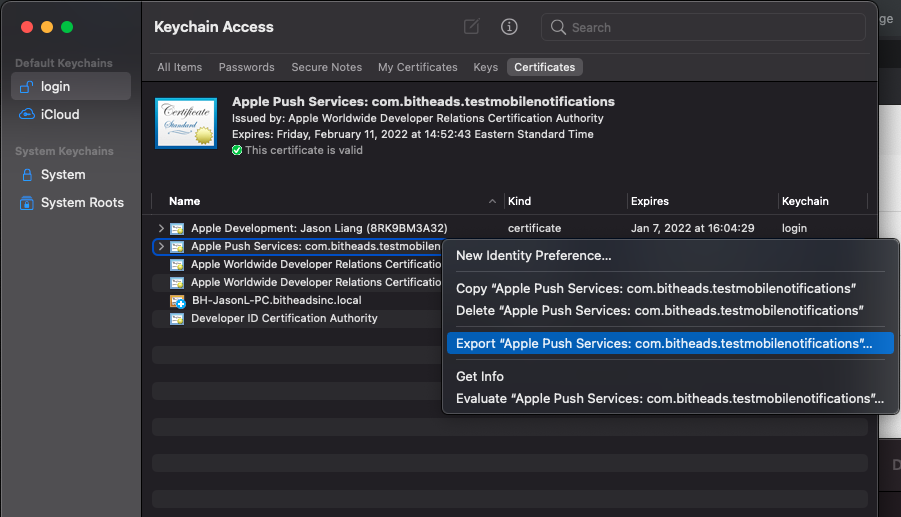This screenshot has height=517, width=901.
Task: Click the compose new note icon
Action: point(471,26)
